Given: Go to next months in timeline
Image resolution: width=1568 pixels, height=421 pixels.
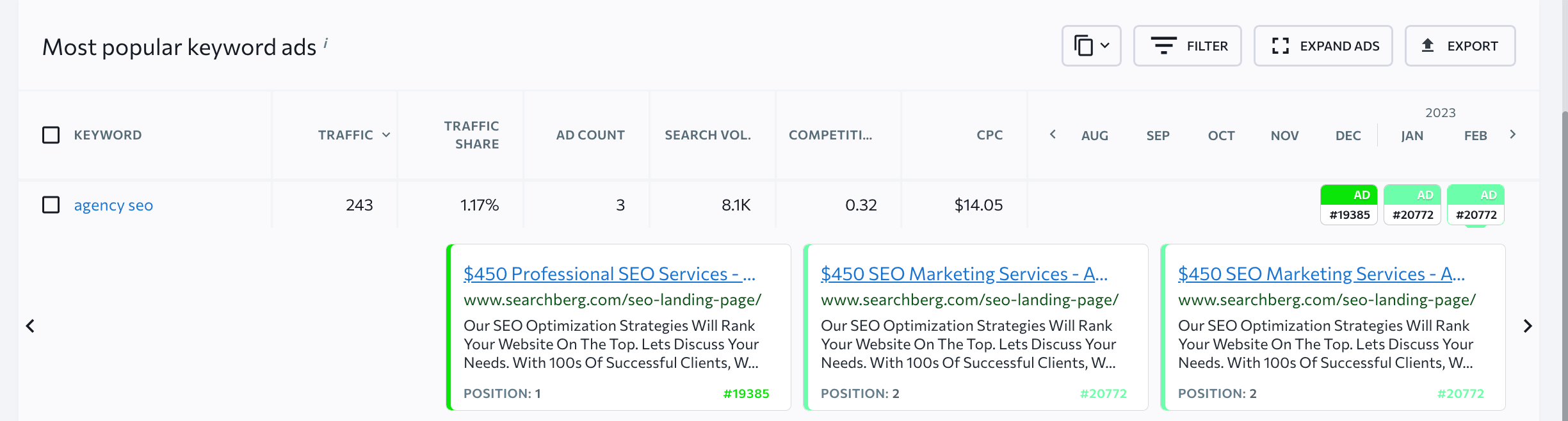Looking at the screenshot, I should [x=1512, y=134].
